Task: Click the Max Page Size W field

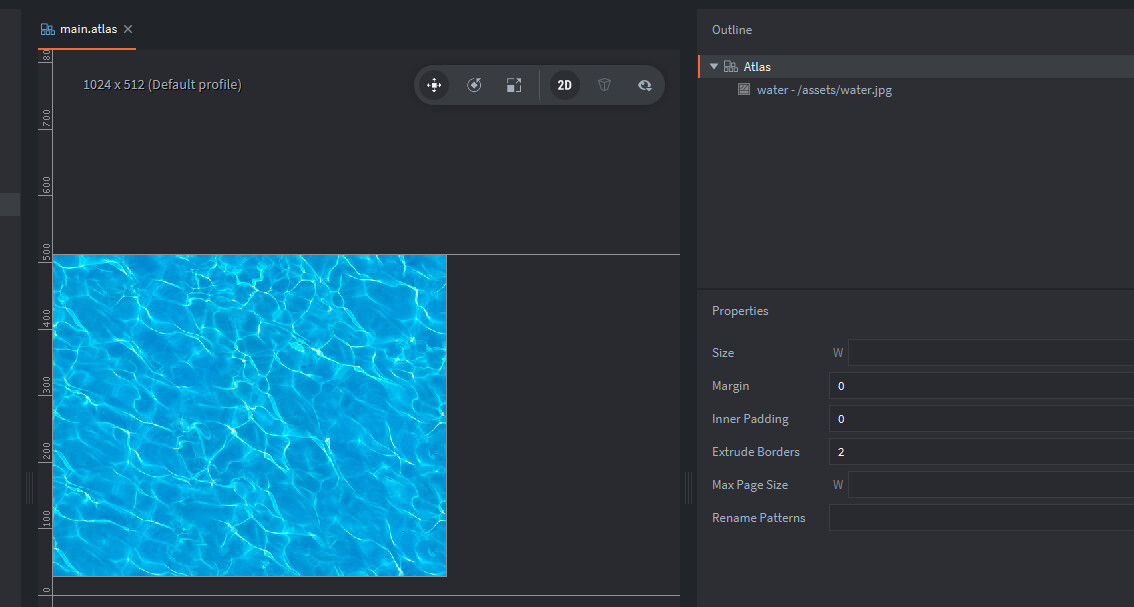Action: (x=990, y=485)
